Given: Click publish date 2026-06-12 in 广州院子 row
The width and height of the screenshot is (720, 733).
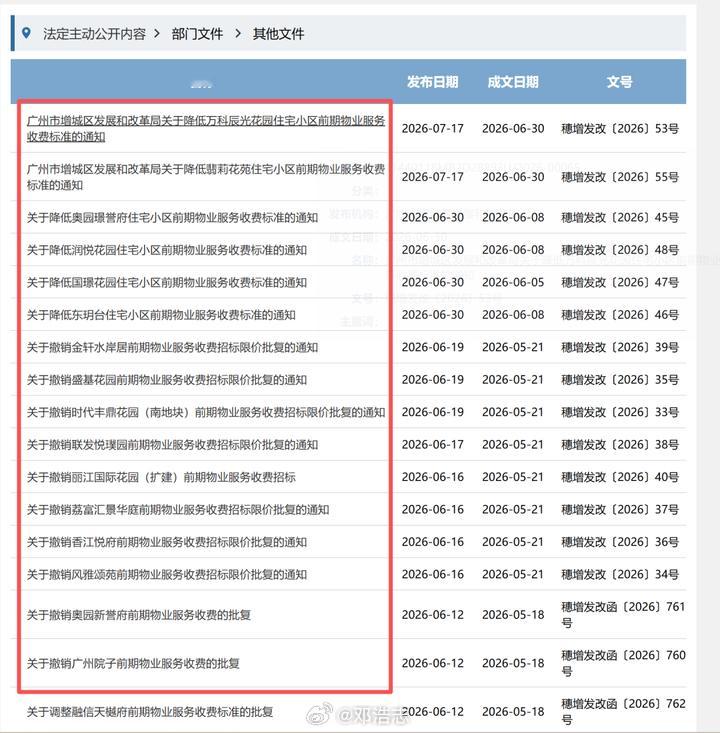Looking at the screenshot, I should click(x=432, y=663).
